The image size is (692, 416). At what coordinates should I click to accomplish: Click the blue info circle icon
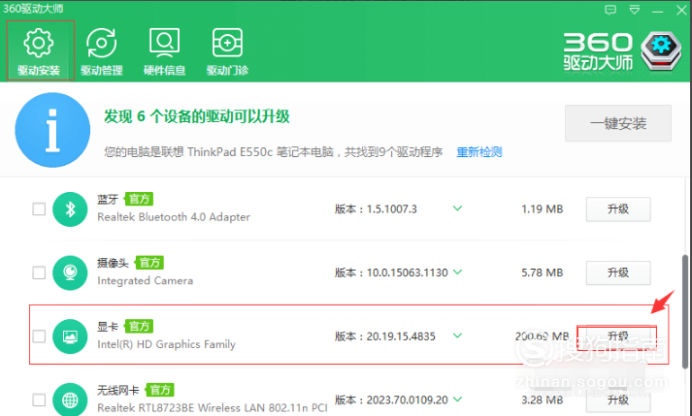click(x=53, y=130)
